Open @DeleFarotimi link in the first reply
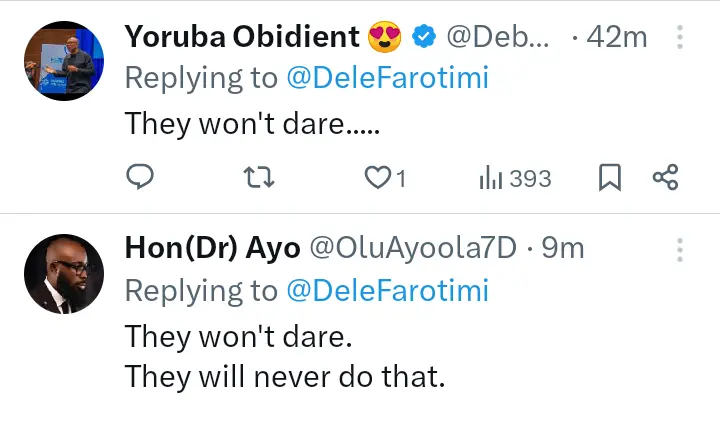The height and width of the screenshot is (425, 720). click(x=387, y=79)
